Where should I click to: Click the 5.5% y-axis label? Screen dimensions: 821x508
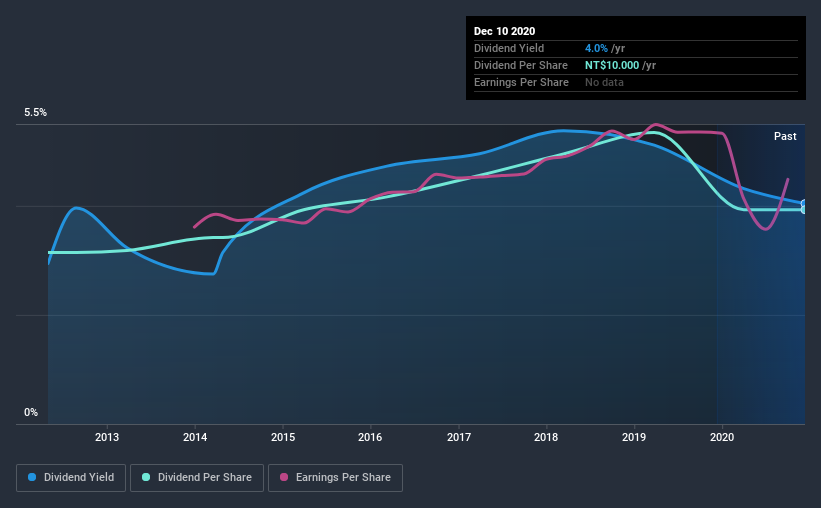[35, 113]
